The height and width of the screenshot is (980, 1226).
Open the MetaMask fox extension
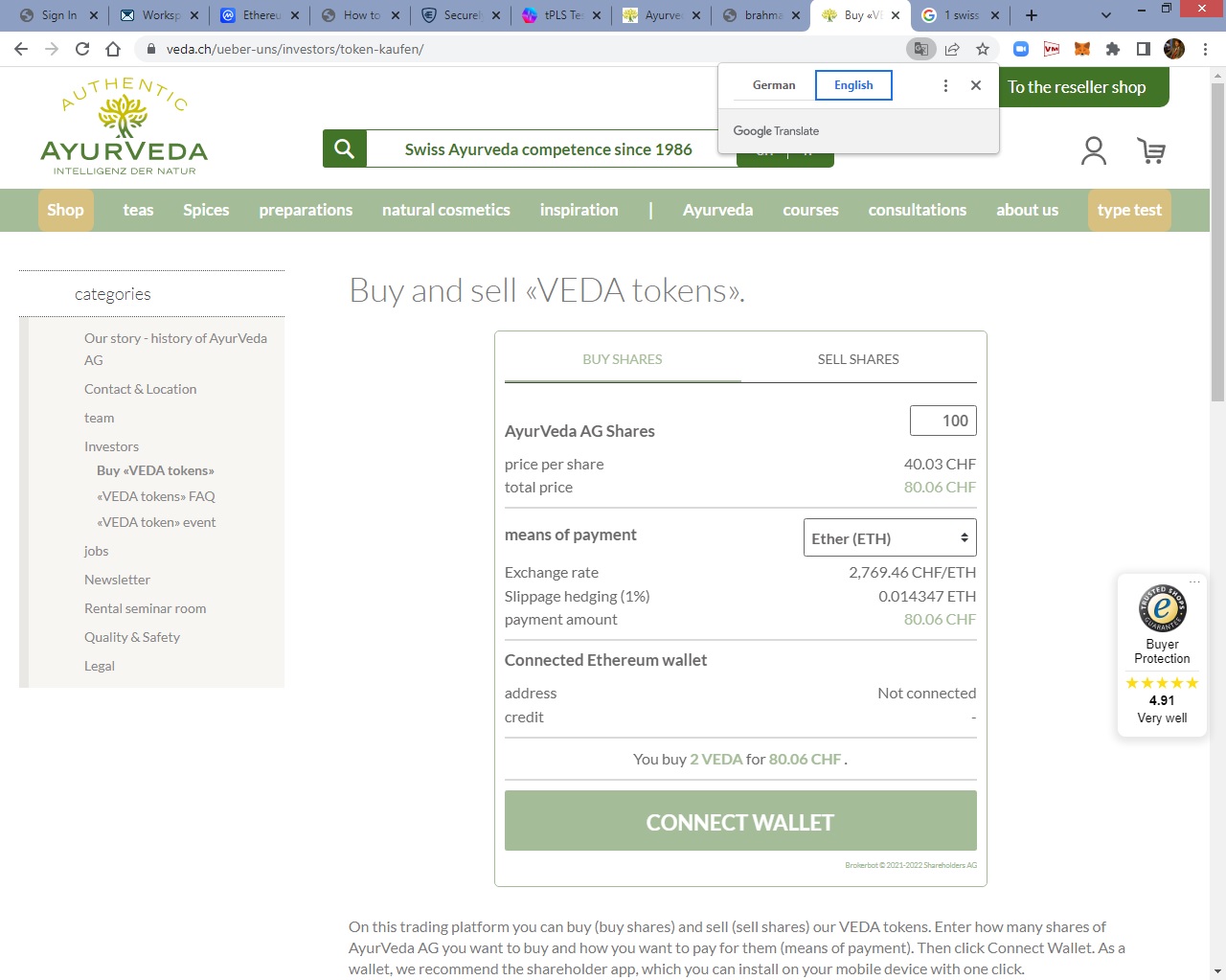1082,49
